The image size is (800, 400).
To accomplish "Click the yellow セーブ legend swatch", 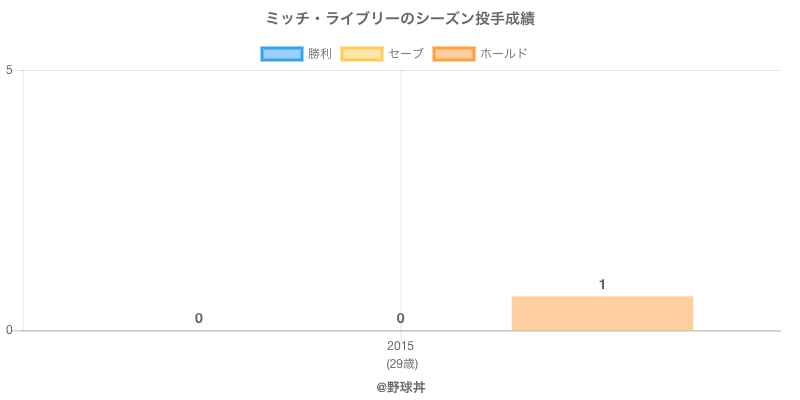I will (361, 54).
